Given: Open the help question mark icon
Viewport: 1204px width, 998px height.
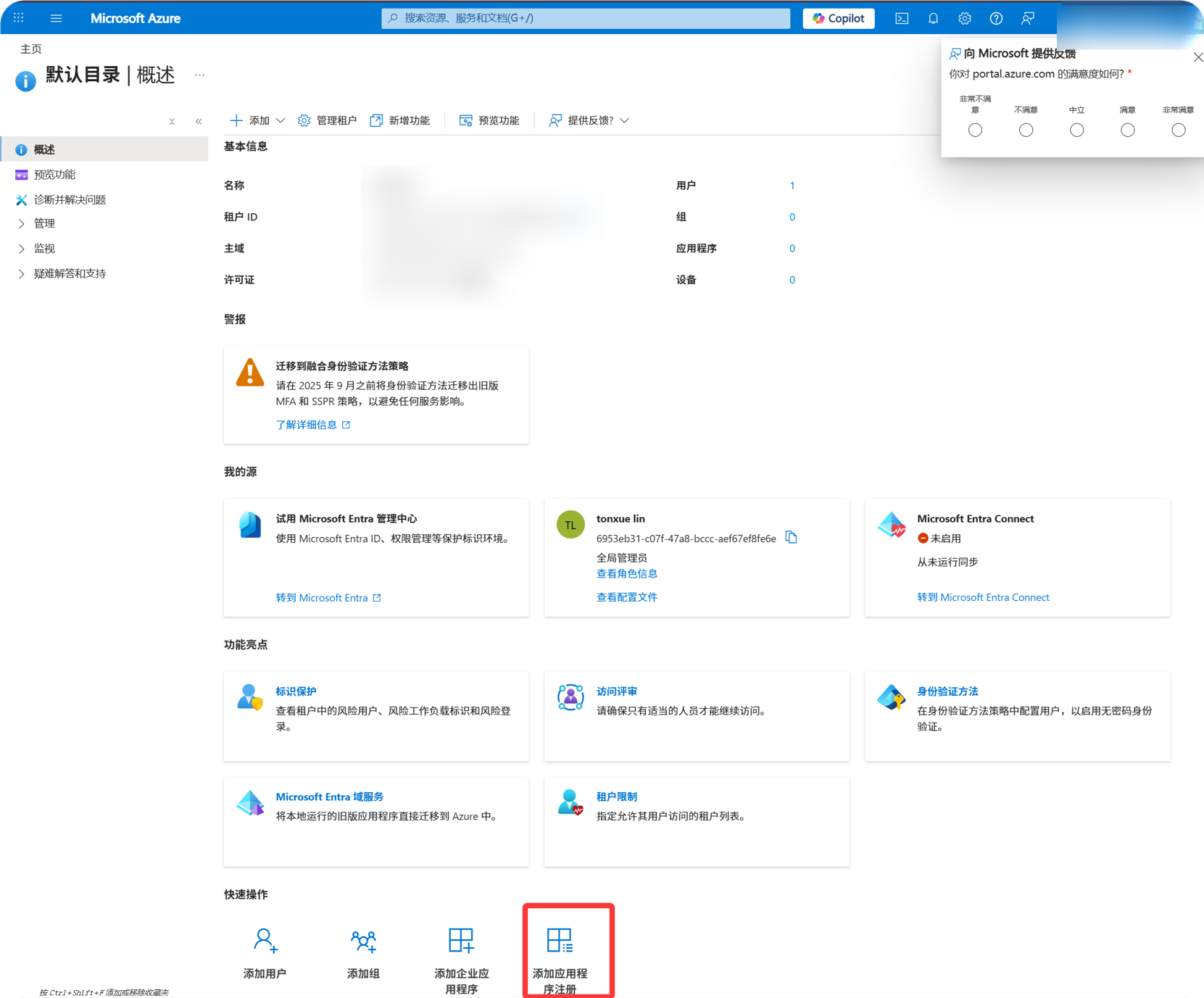Looking at the screenshot, I should (996, 18).
